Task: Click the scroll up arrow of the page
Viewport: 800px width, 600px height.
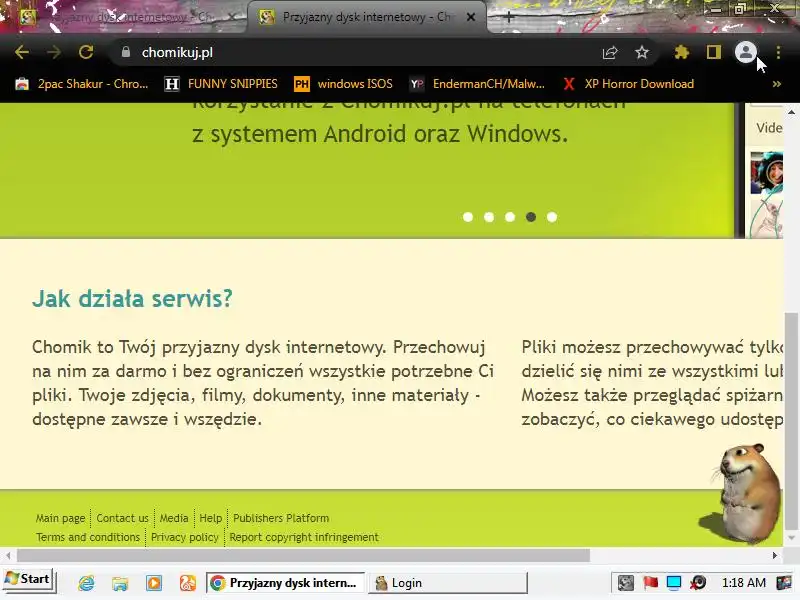Action: click(x=791, y=112)
